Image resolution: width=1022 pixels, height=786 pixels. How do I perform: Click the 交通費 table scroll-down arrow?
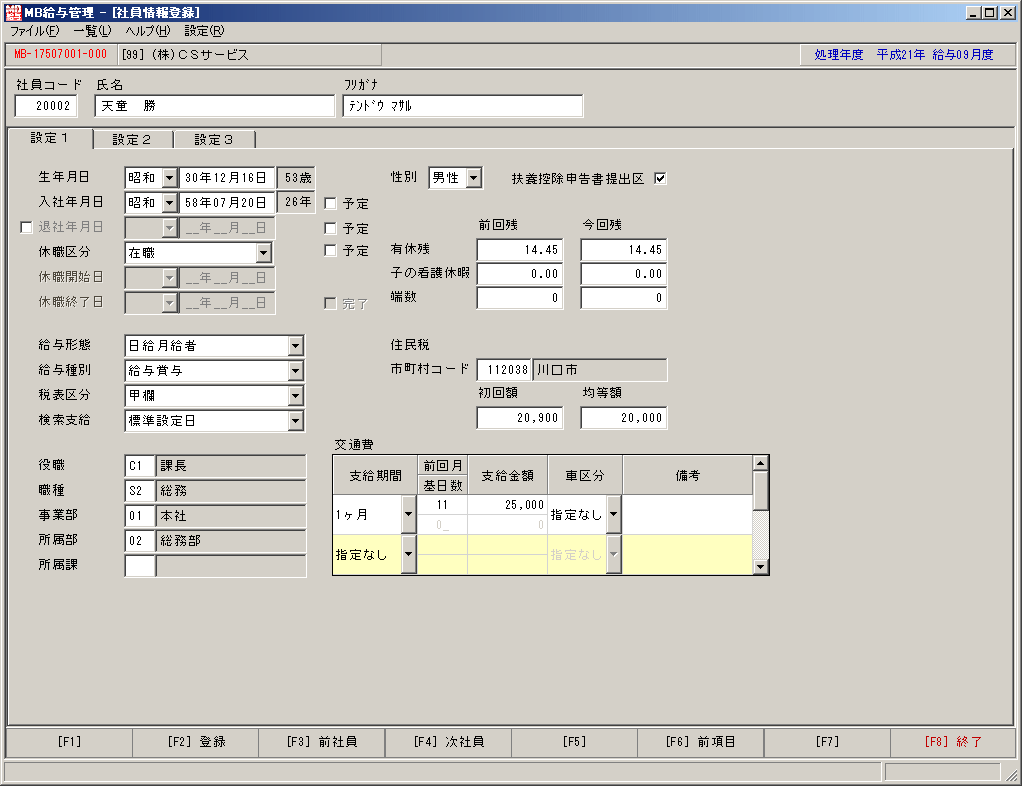(x=760, y=567)
